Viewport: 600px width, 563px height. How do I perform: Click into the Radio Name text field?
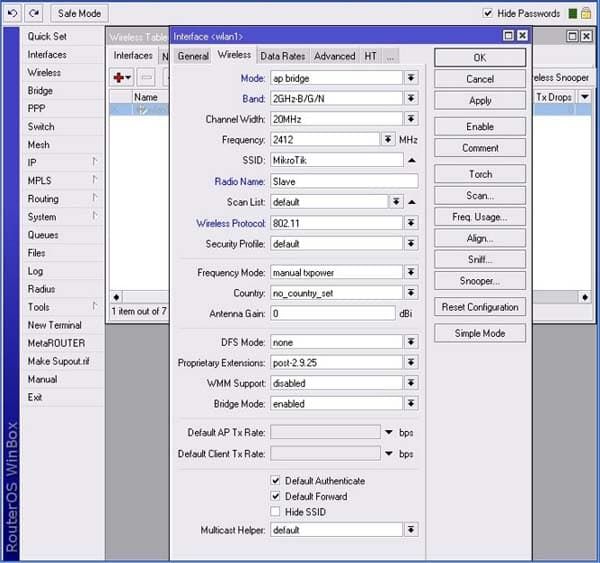pos(343,181)
